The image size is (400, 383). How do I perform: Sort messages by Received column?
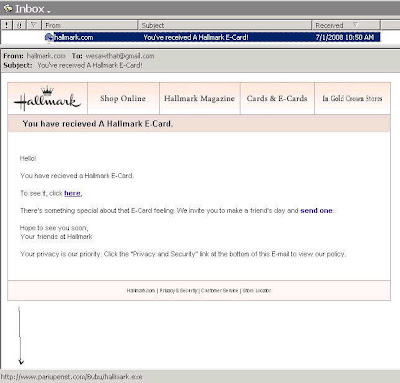[346, 25]
